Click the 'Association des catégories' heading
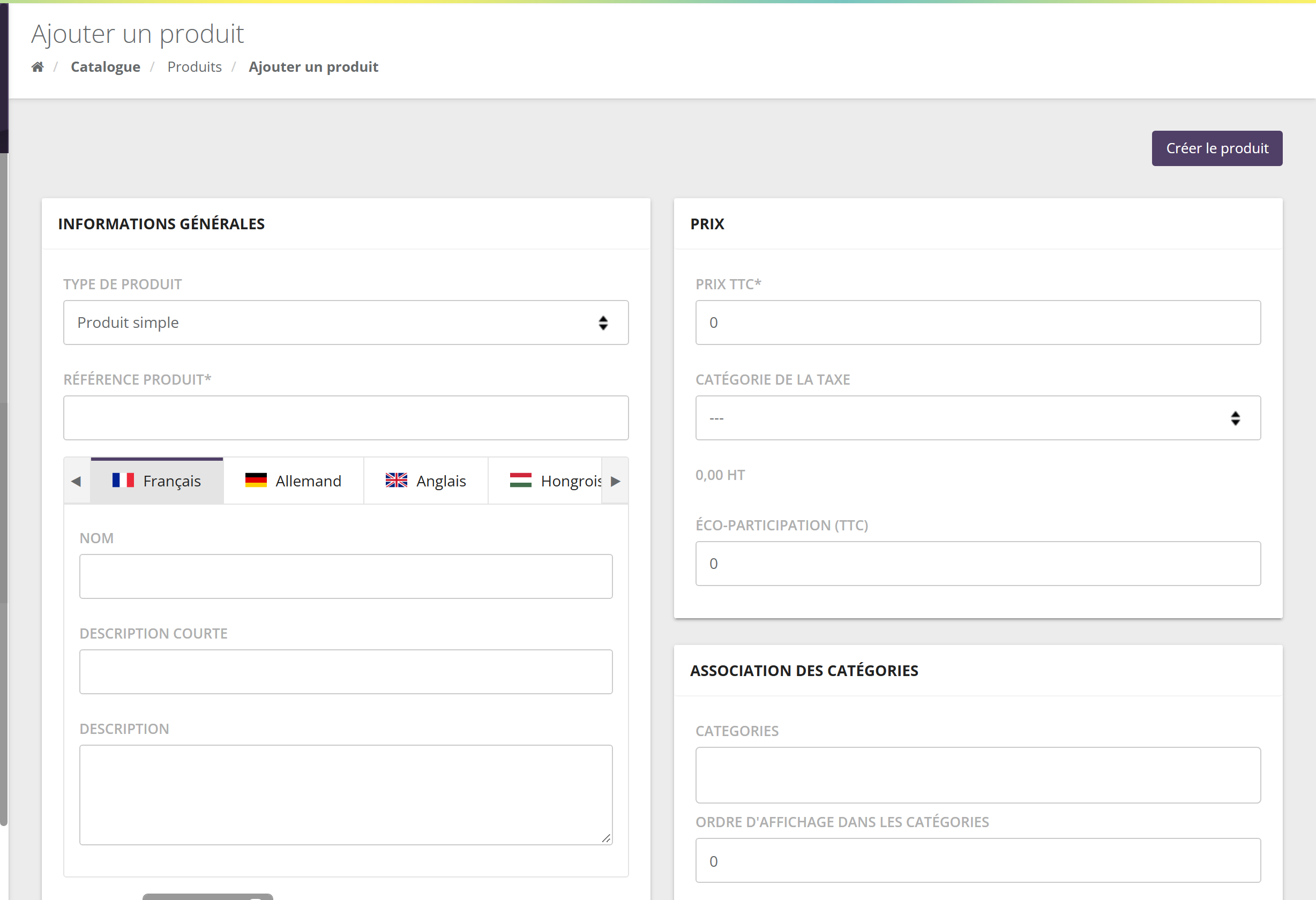The width and height of the screenshot is (1316, 900). 804,670
